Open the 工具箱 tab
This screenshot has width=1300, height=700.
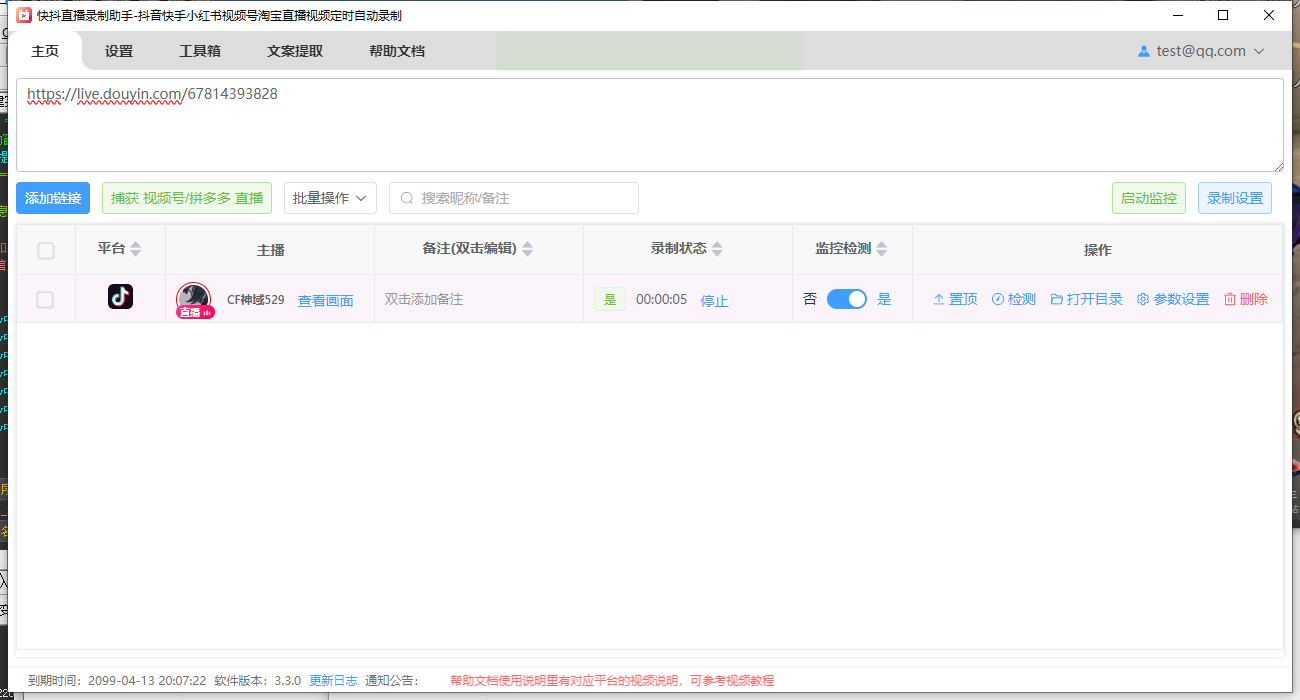[x=199, y=50]
